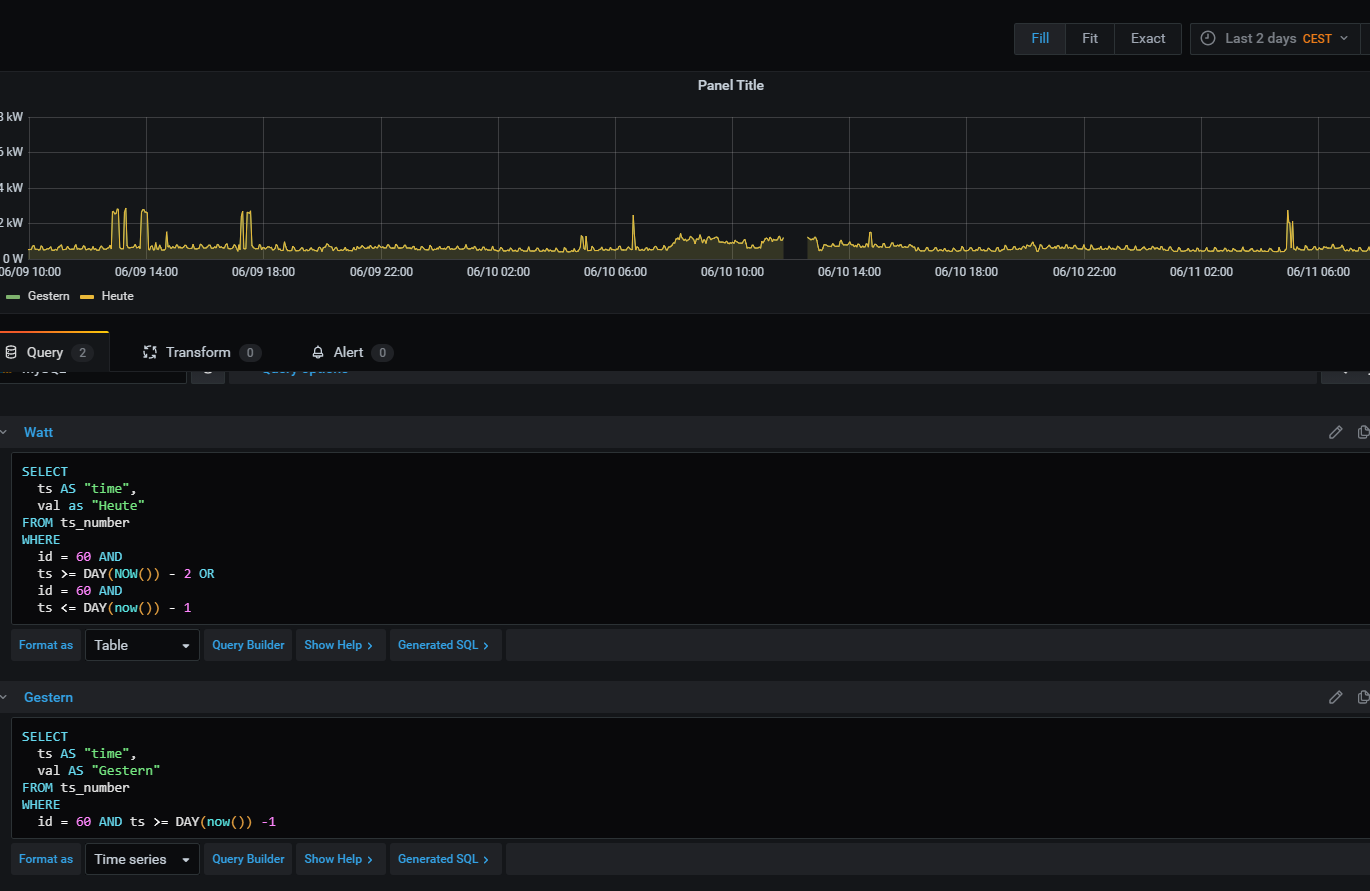Expand Show Help for Watt query
The width and height of the screenshot is (1370, 891).
click(x=338, y=645)
